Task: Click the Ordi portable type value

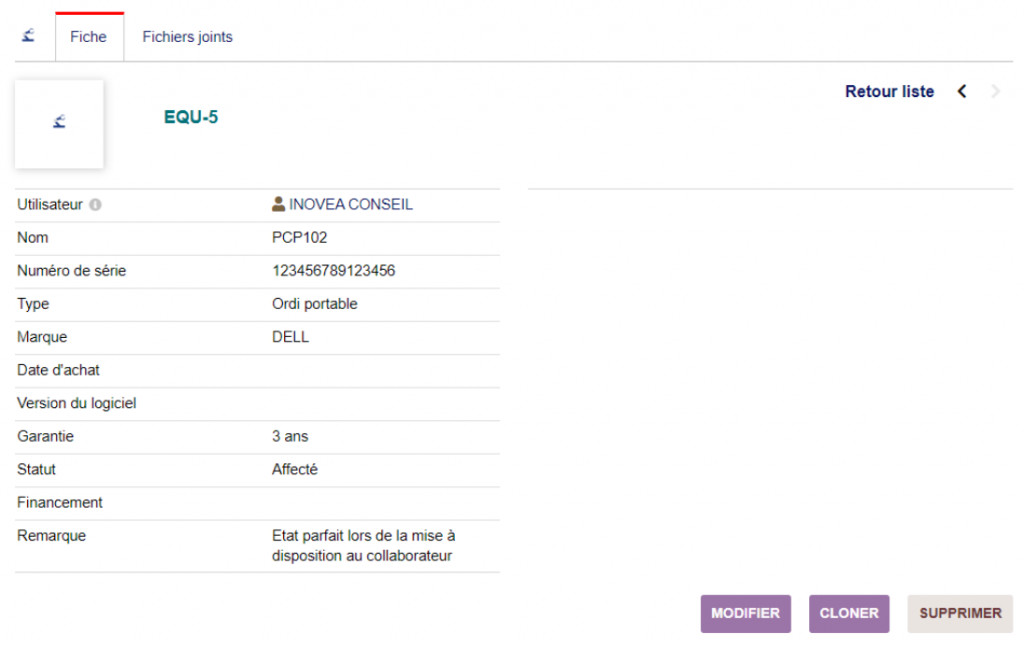Action: click(x=314, y=304)
